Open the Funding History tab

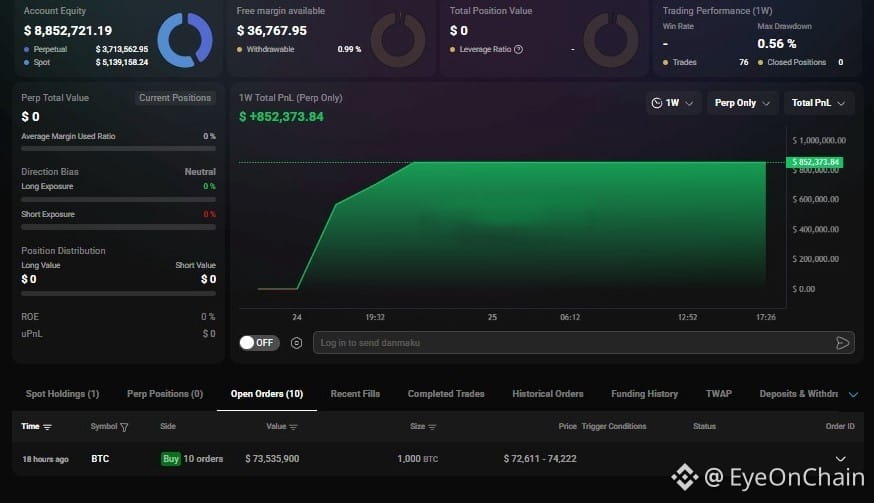[x=644, y=394]
